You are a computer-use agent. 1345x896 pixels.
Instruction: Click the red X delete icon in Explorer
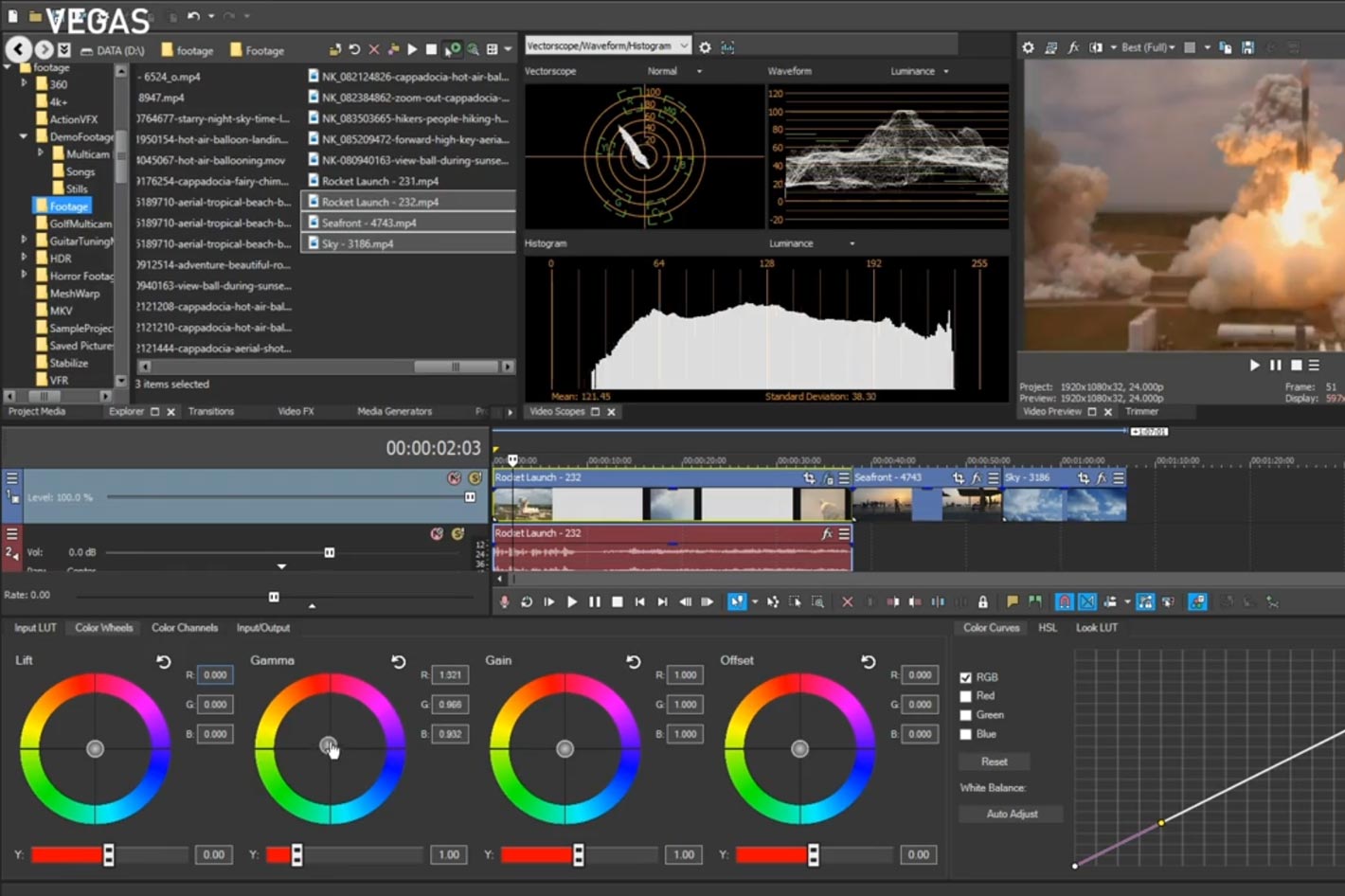pyautogui.click(x=374, y=49)
